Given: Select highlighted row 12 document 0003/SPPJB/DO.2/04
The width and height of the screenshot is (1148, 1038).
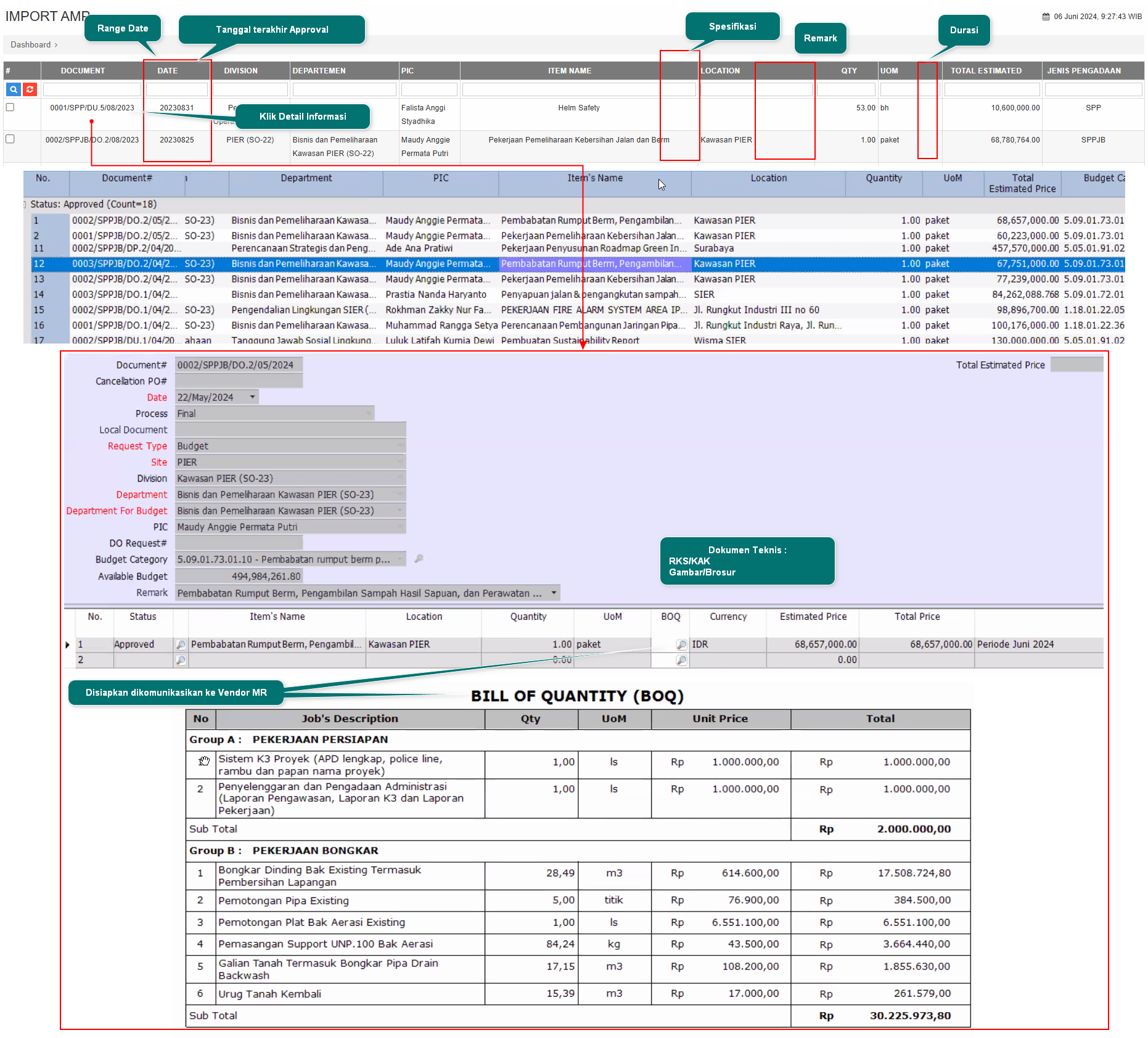Looking at the screenshot, I should tap(123, 264).
